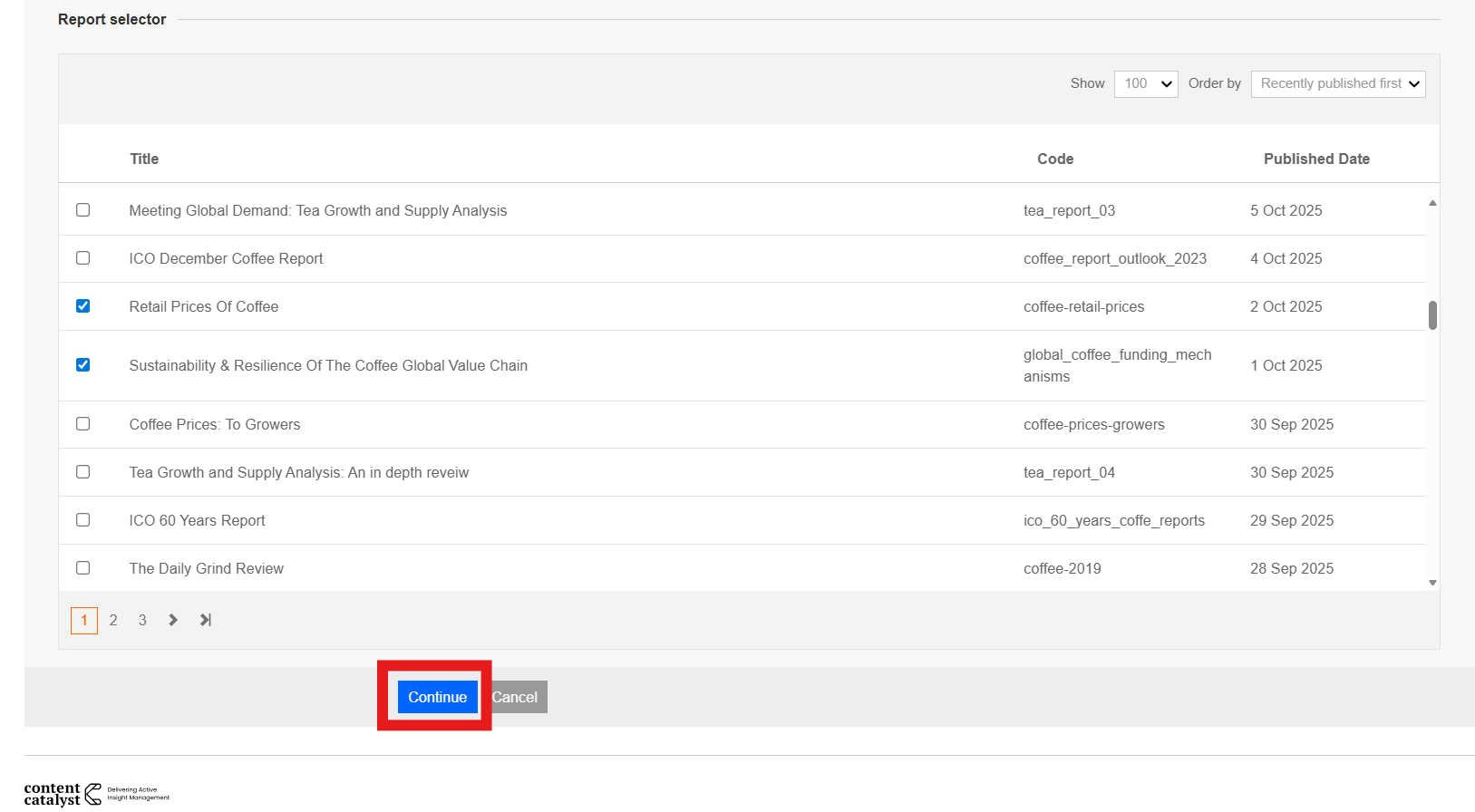
Task: Expand the Order by dropdown
Action: [x=1337, y=83]
